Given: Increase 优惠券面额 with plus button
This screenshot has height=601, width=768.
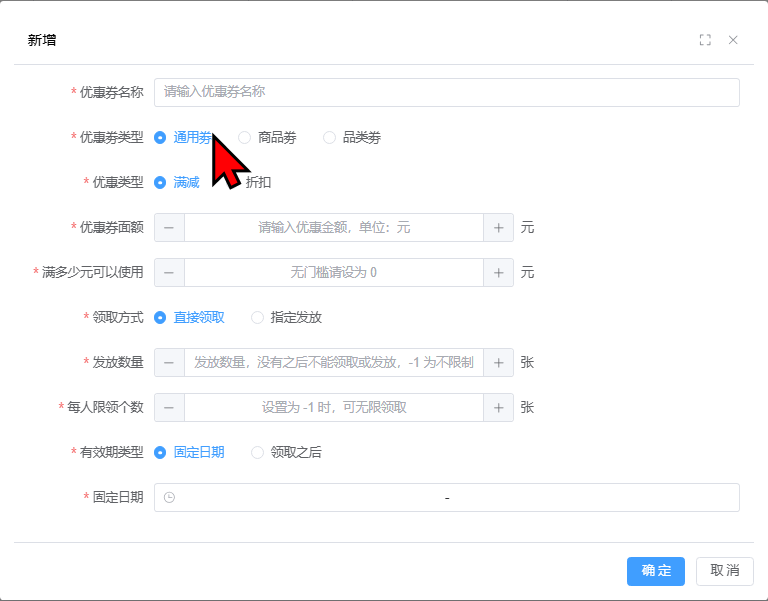Looking at the screenshot, I should click(498, 228).
